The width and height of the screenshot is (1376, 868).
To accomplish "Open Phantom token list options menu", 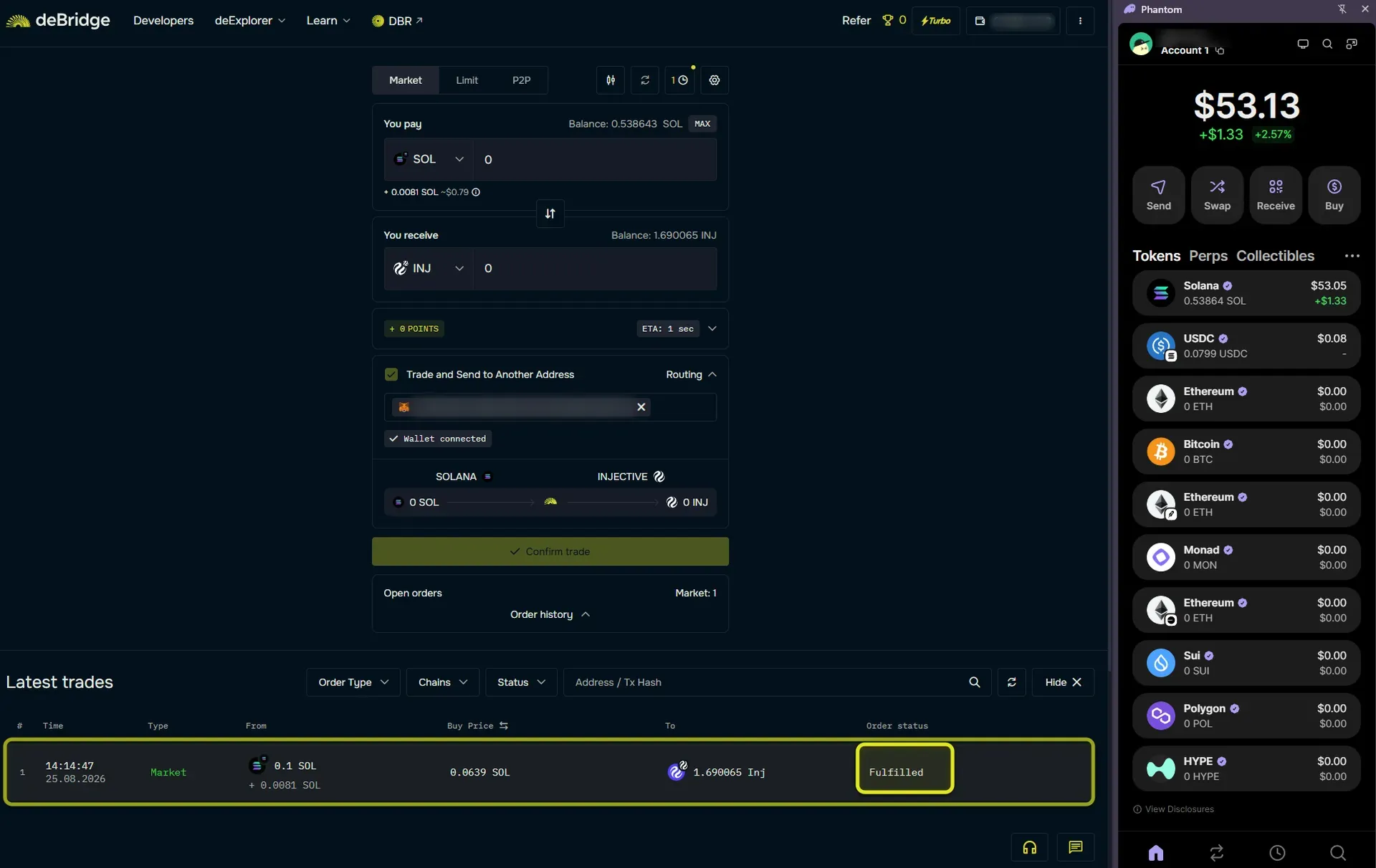I will (1352, 256).
